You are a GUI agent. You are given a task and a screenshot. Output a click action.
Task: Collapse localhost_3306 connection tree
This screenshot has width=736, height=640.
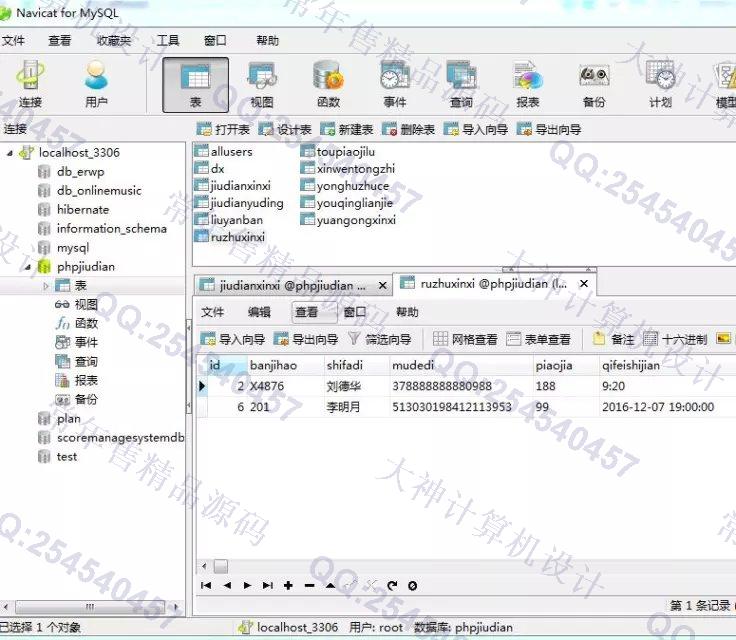point(9,153)
